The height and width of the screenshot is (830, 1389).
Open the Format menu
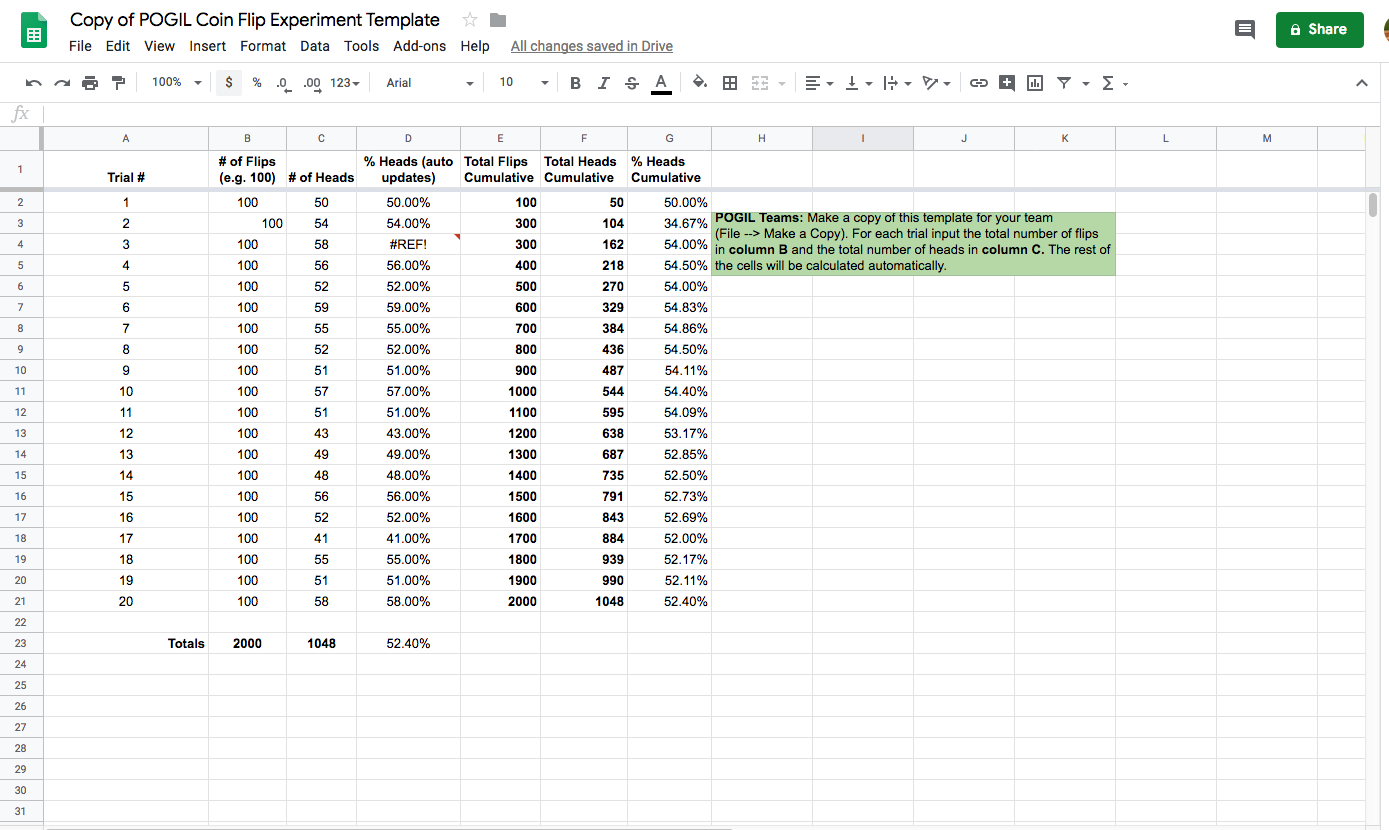[x=263, y=46]
